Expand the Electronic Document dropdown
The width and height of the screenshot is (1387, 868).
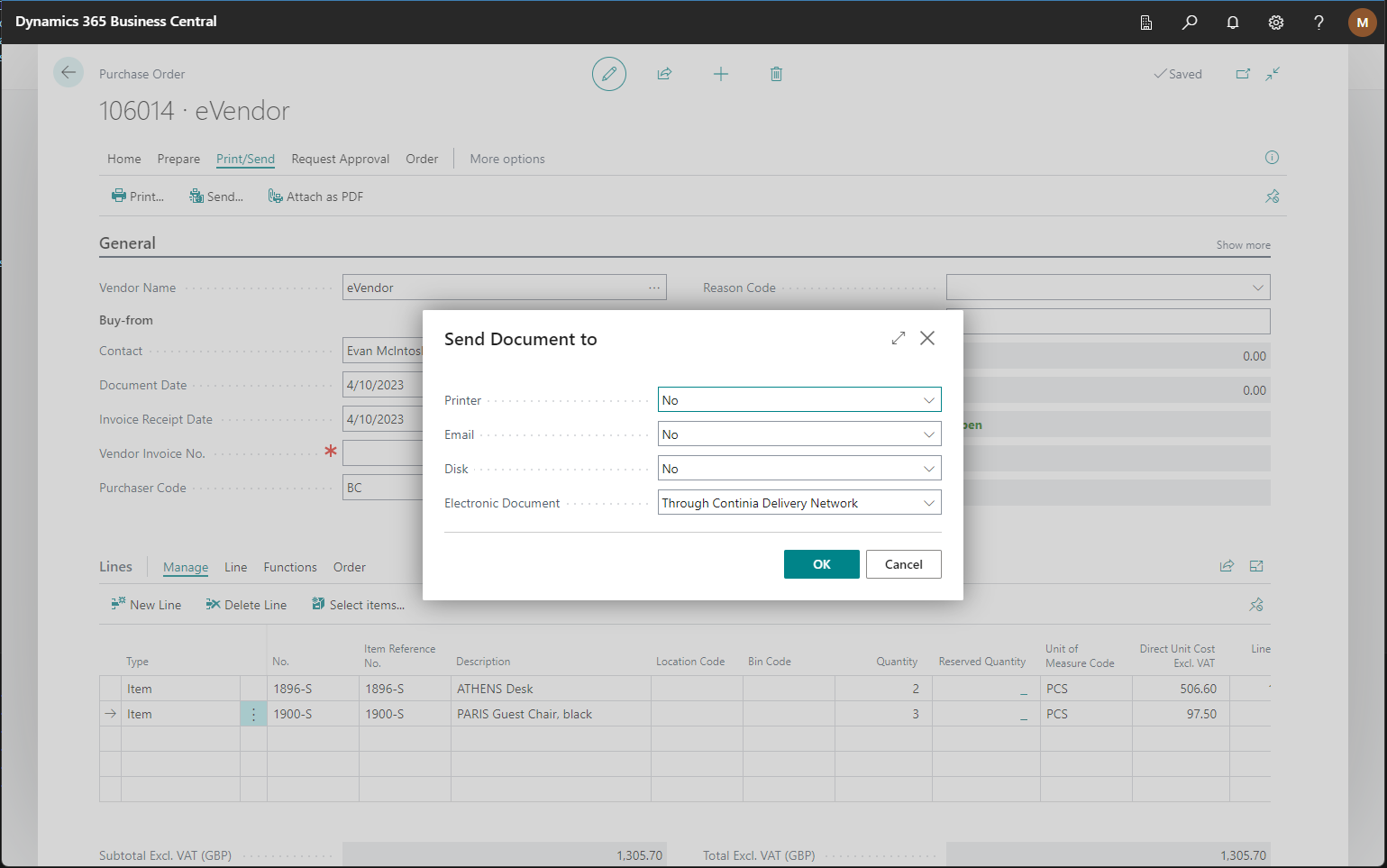click(x=798, y=503)
